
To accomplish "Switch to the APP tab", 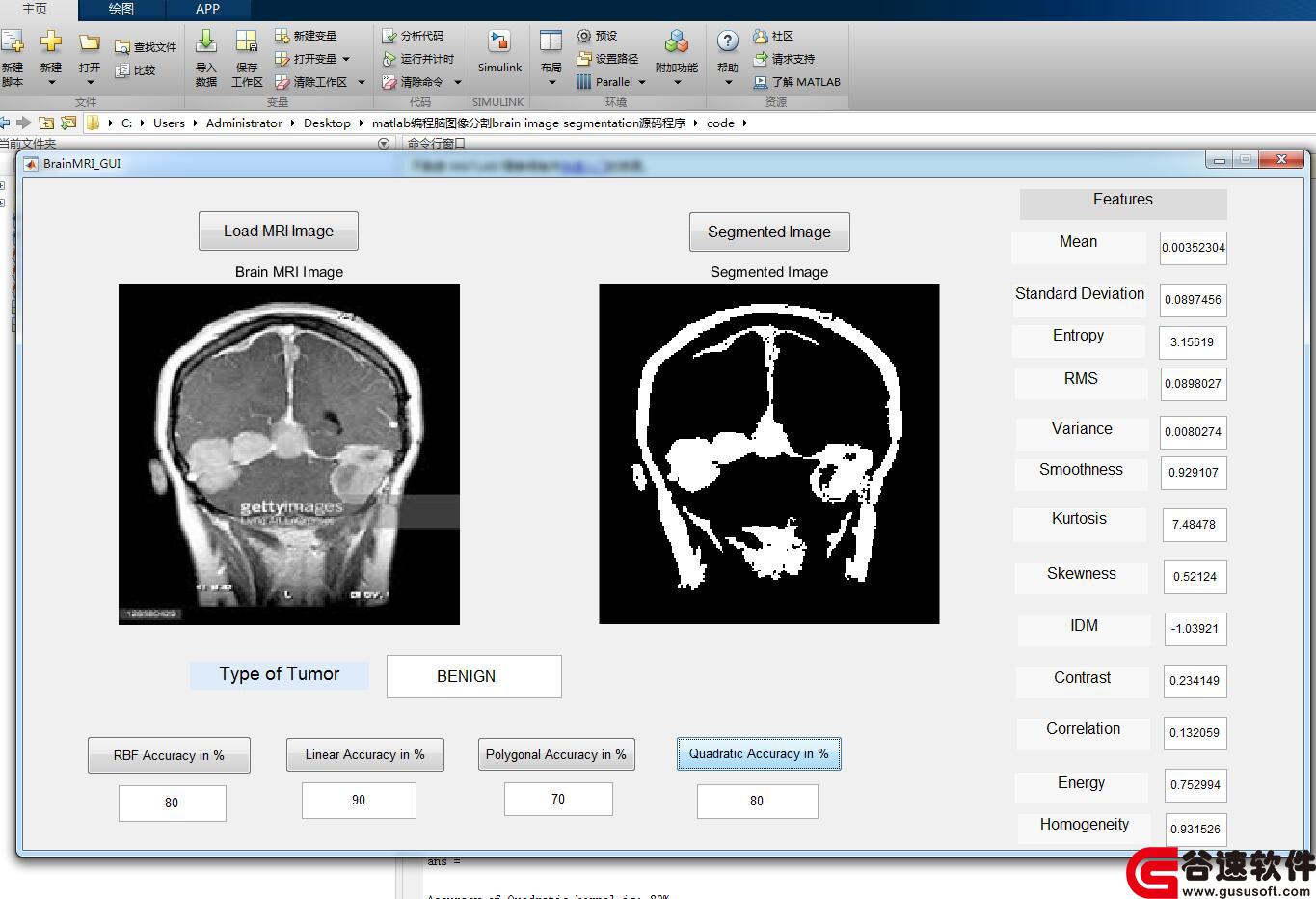I will click(207, 9).
